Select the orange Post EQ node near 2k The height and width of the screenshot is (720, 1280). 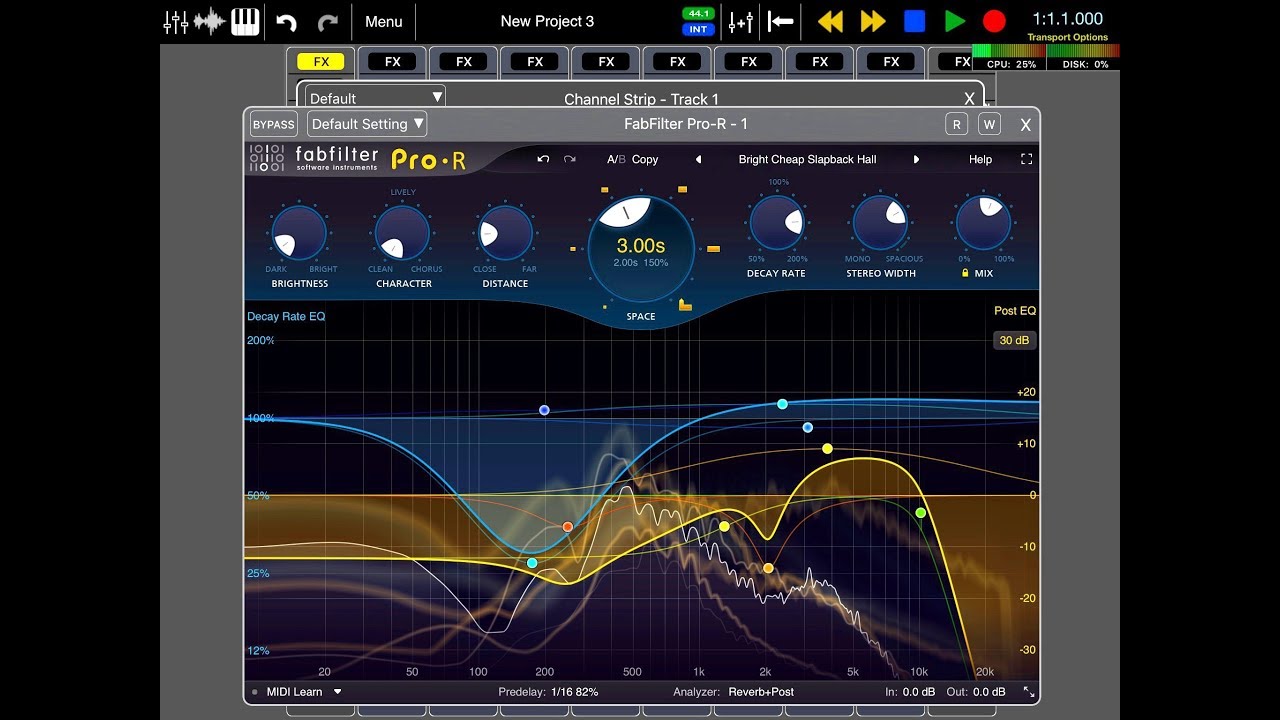tap(768, 568)
